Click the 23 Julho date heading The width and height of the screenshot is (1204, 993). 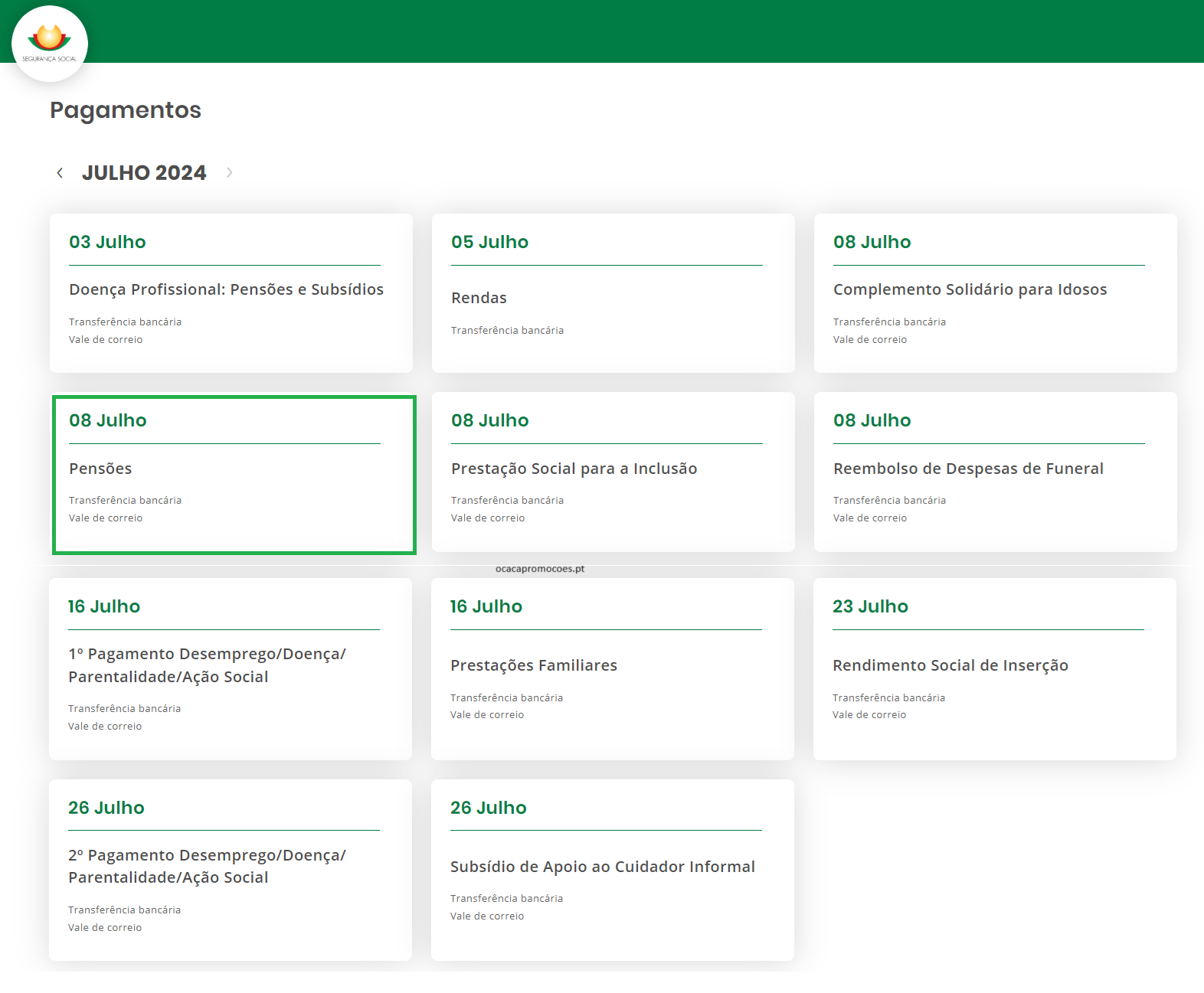[x=870, y=606]
